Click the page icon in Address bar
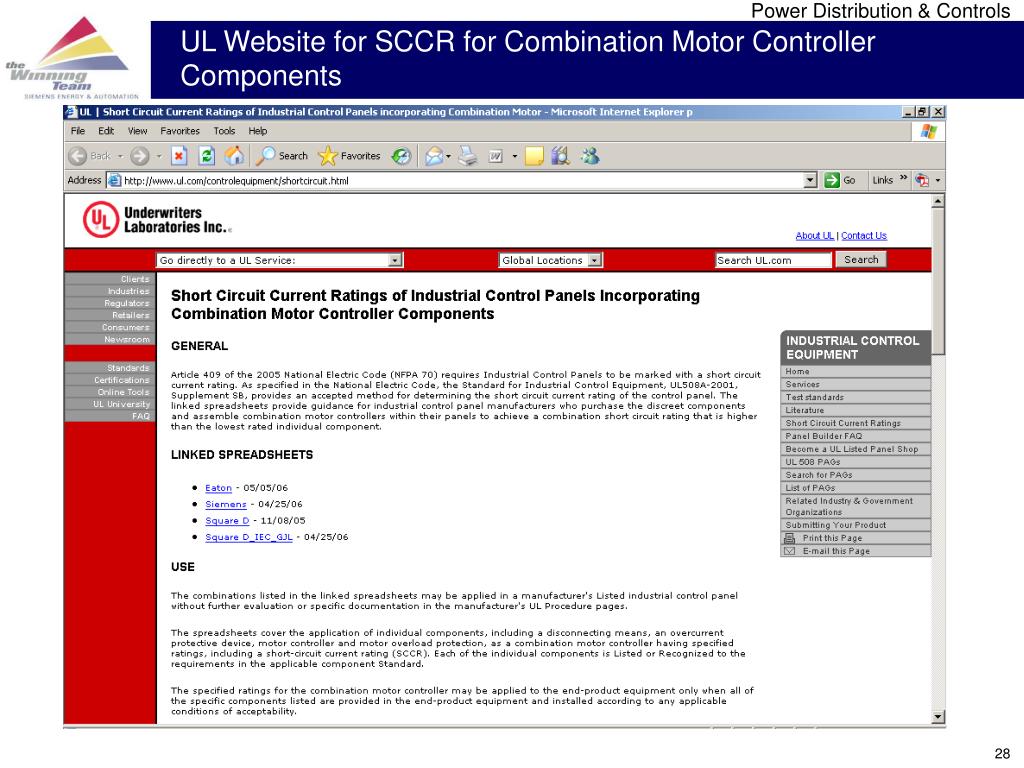The width and height of the screenshot is (1024, 768). tap(114, 180)
